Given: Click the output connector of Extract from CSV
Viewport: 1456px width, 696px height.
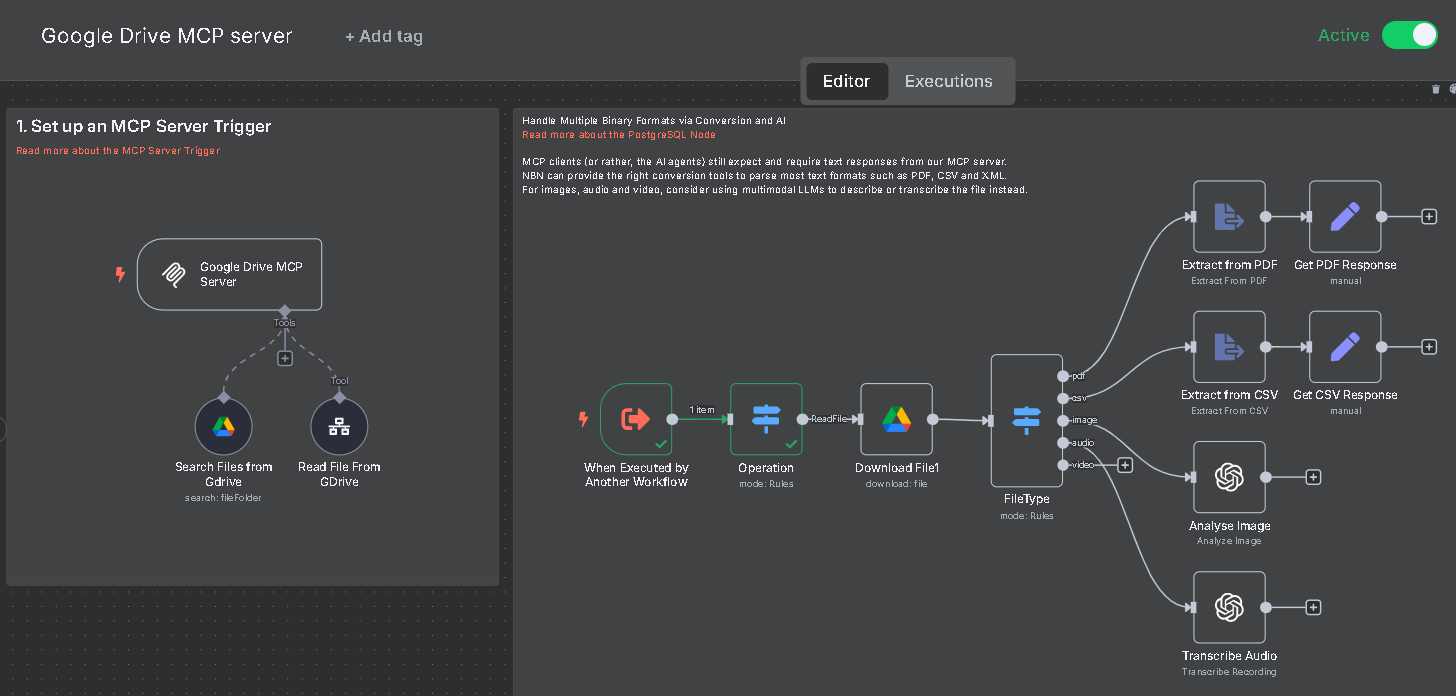Looking at the screenshot, I should pyautogui.click(x=1265, y=346).
